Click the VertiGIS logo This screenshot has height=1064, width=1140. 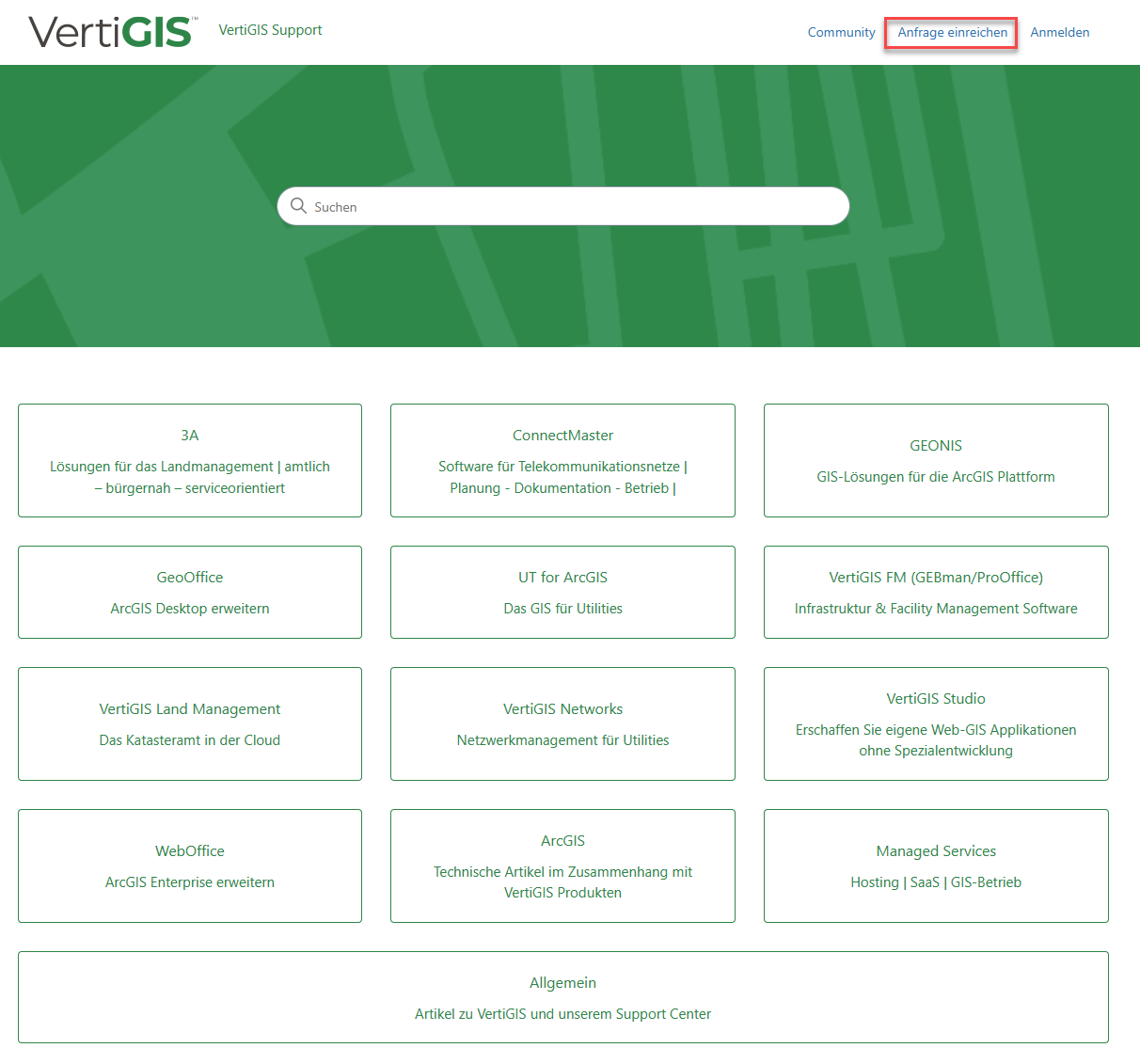point(113,32)
